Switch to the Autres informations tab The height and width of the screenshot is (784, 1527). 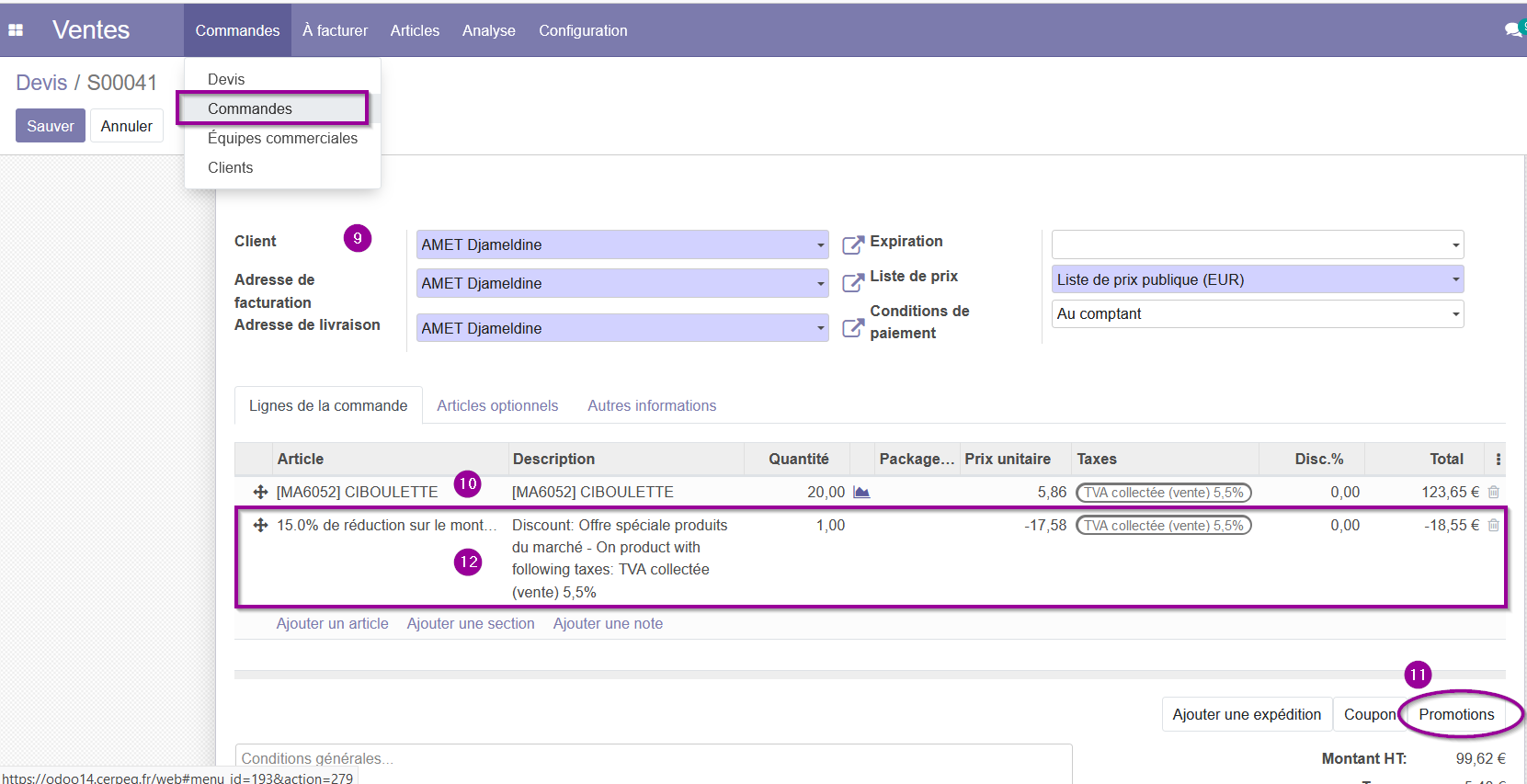(x=652, y=405)
